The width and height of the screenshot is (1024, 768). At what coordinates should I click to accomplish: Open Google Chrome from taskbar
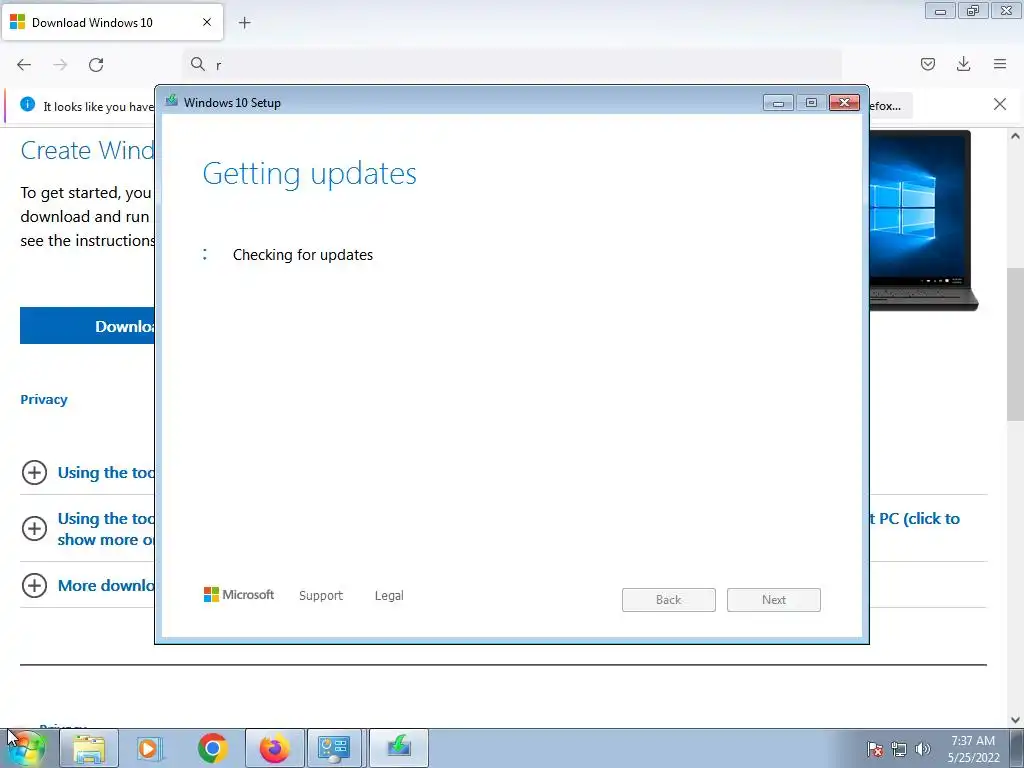coord(212,748)
